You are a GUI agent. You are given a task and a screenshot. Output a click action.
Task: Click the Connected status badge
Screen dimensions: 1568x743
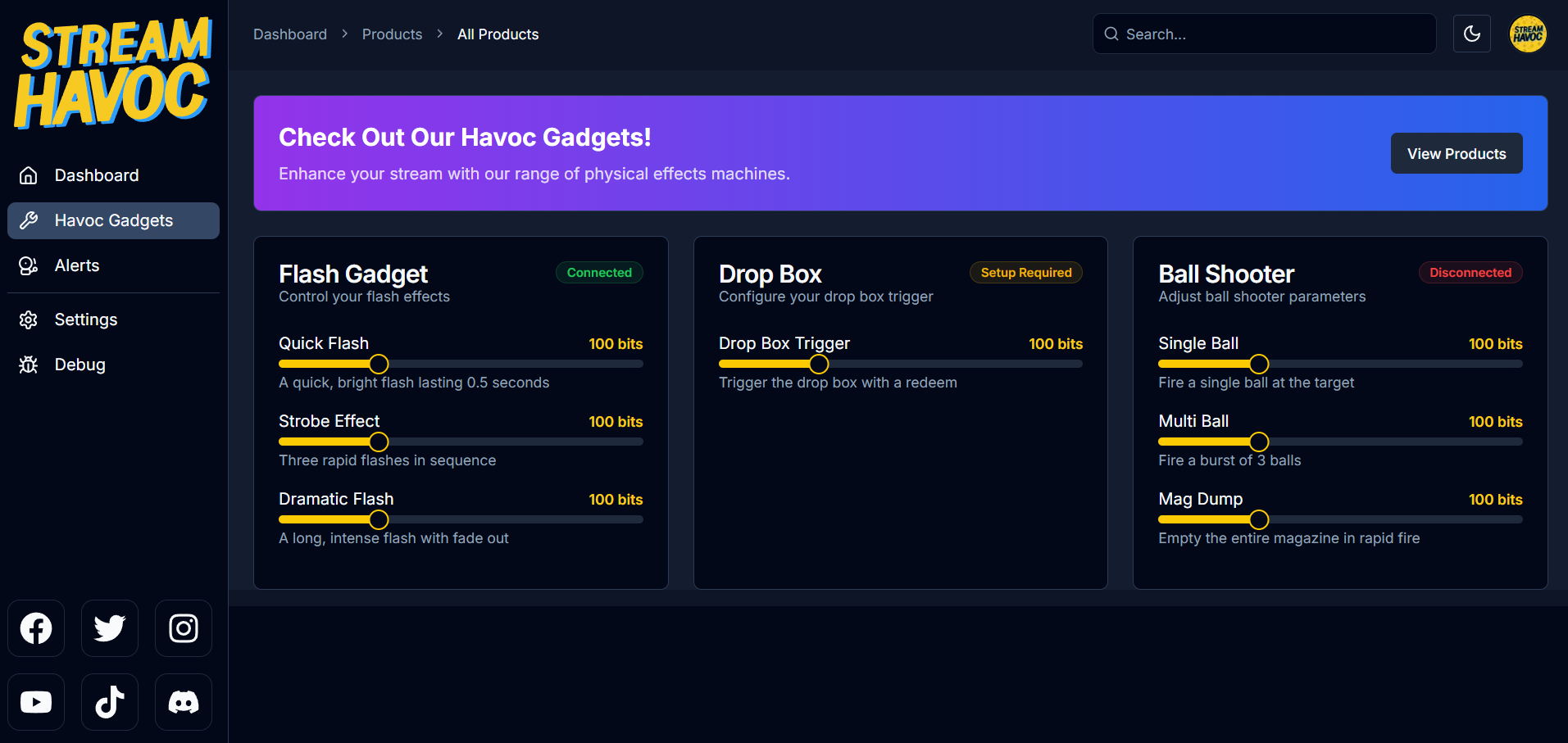click(x=599, y=273)
